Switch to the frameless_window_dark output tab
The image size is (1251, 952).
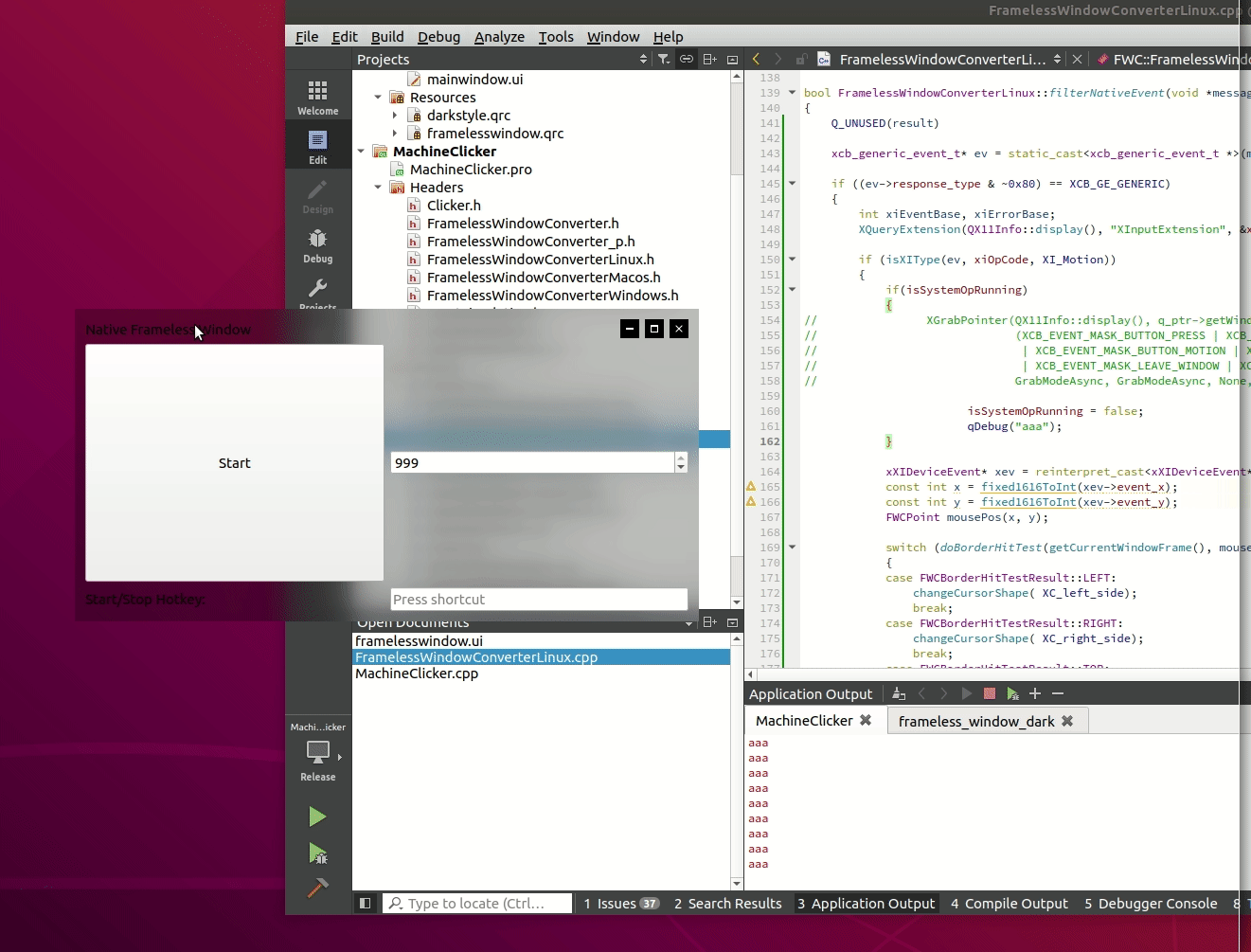[x=977, y=721]
